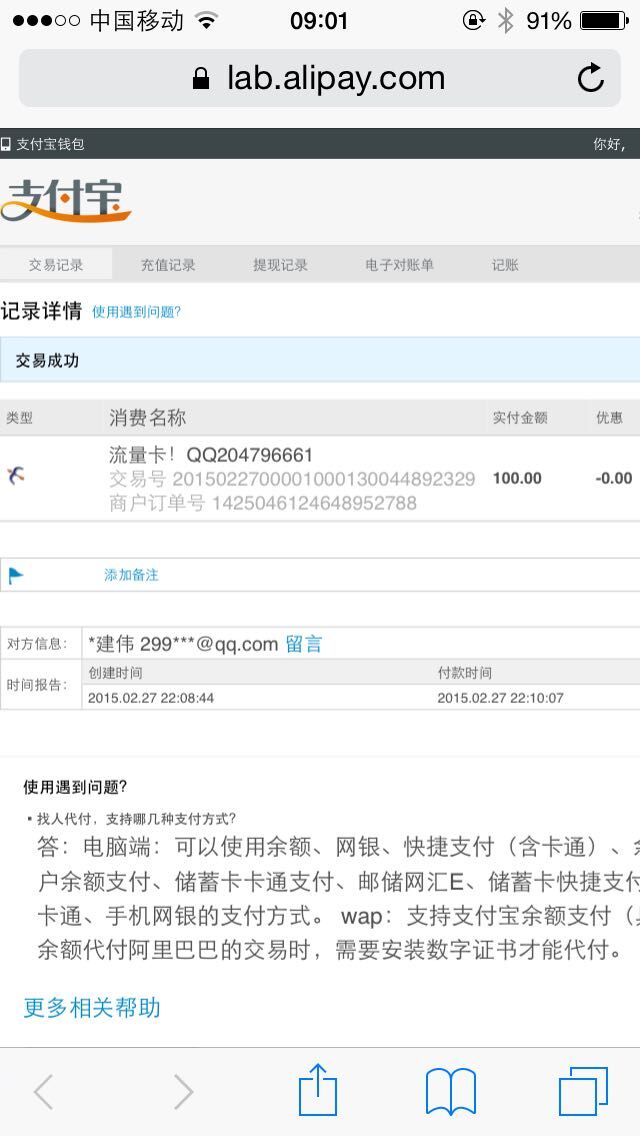
Task: Tap the reload page icon in address bar
Action: pos(590,78)
